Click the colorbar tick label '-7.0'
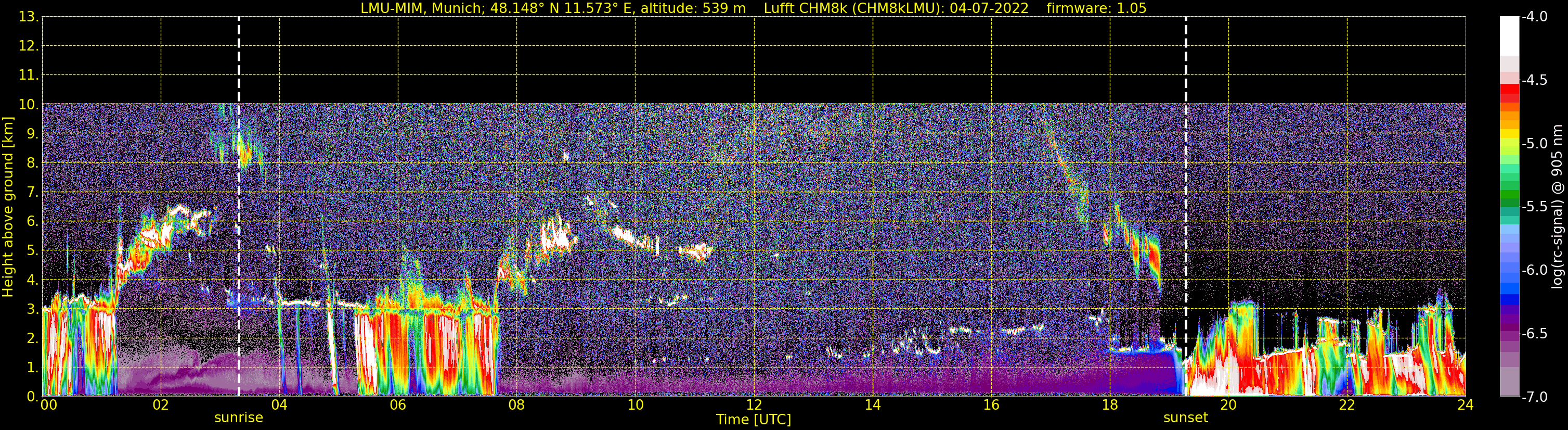This screenshot has height=430, width=1568. click(x=1535, y=397)
